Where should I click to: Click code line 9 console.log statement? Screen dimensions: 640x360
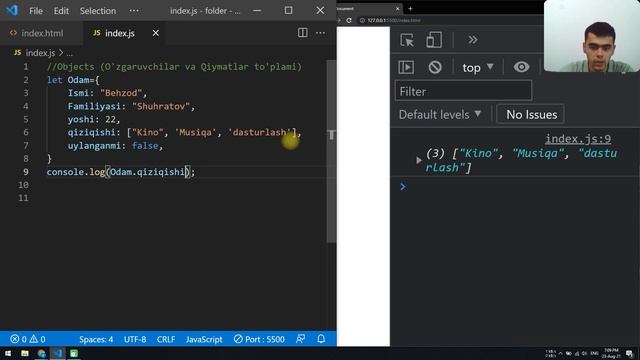[121, 172]
